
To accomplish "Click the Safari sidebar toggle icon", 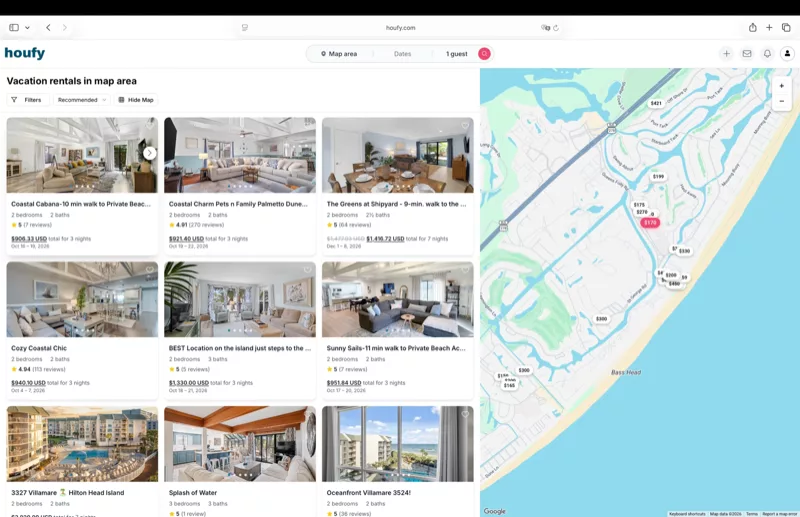I will click(14, 28).
